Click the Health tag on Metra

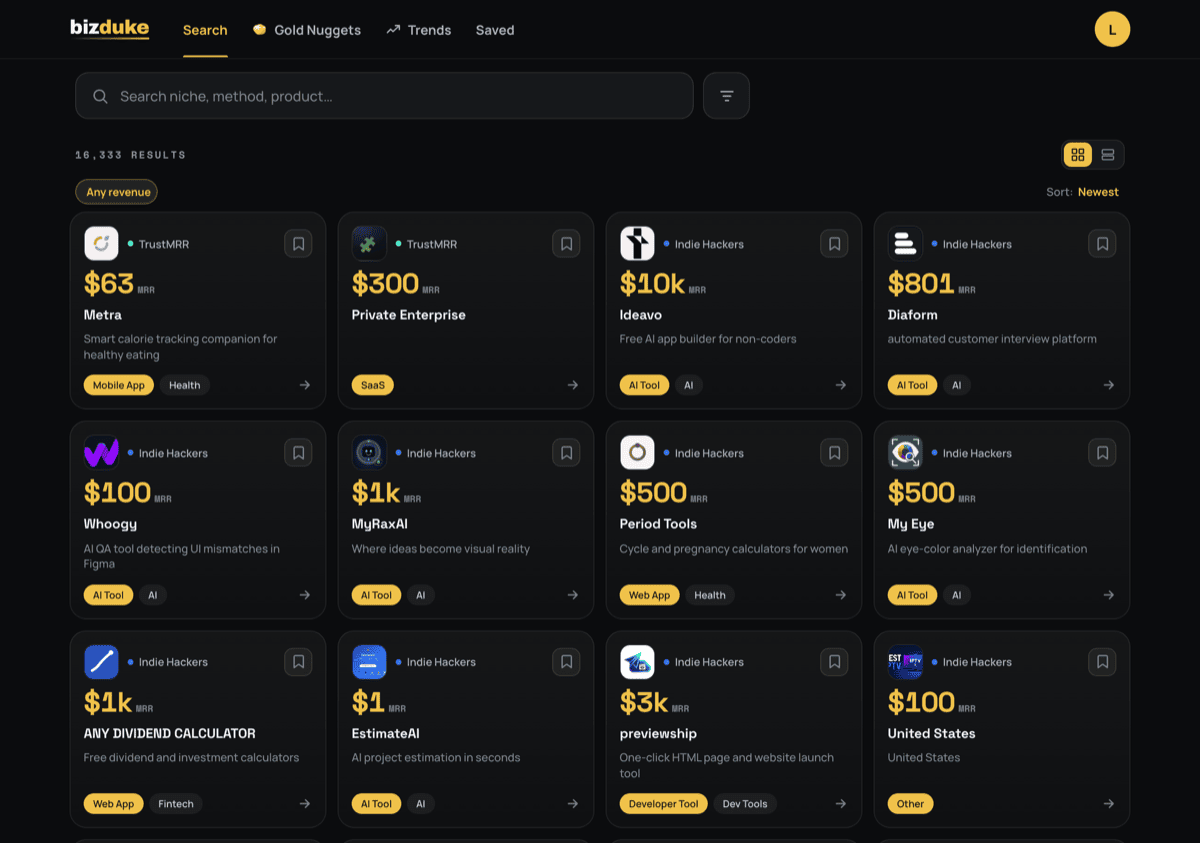pyautogui.click(x=185, y=385)
